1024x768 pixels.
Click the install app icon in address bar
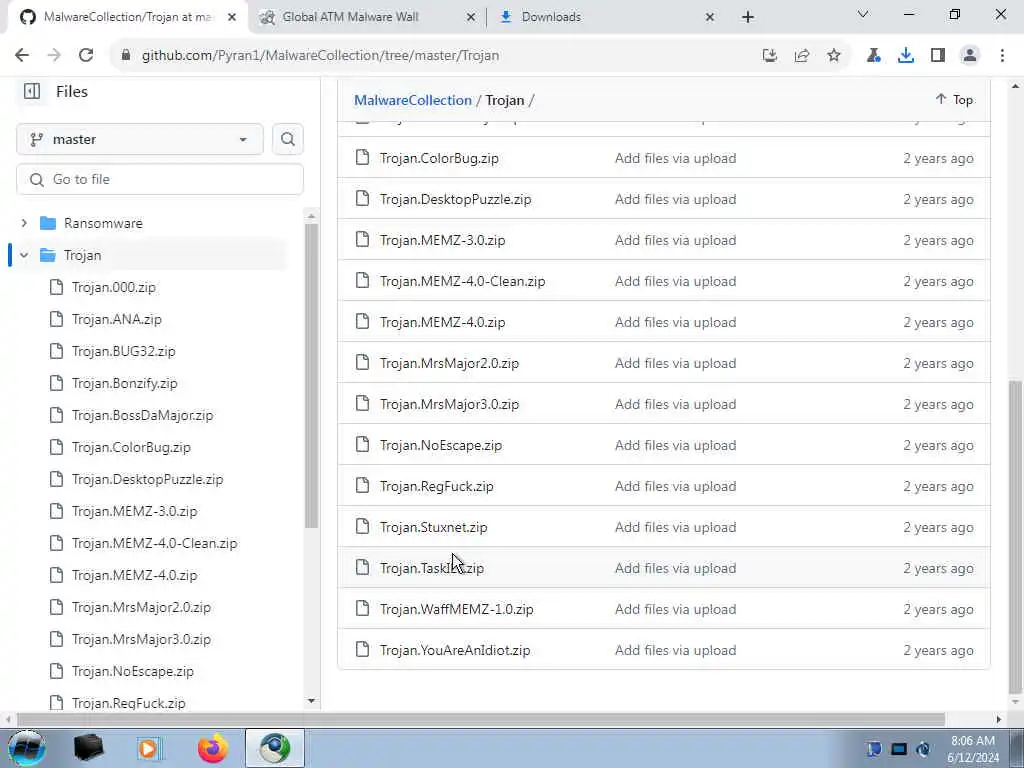(x=770, y=56)
